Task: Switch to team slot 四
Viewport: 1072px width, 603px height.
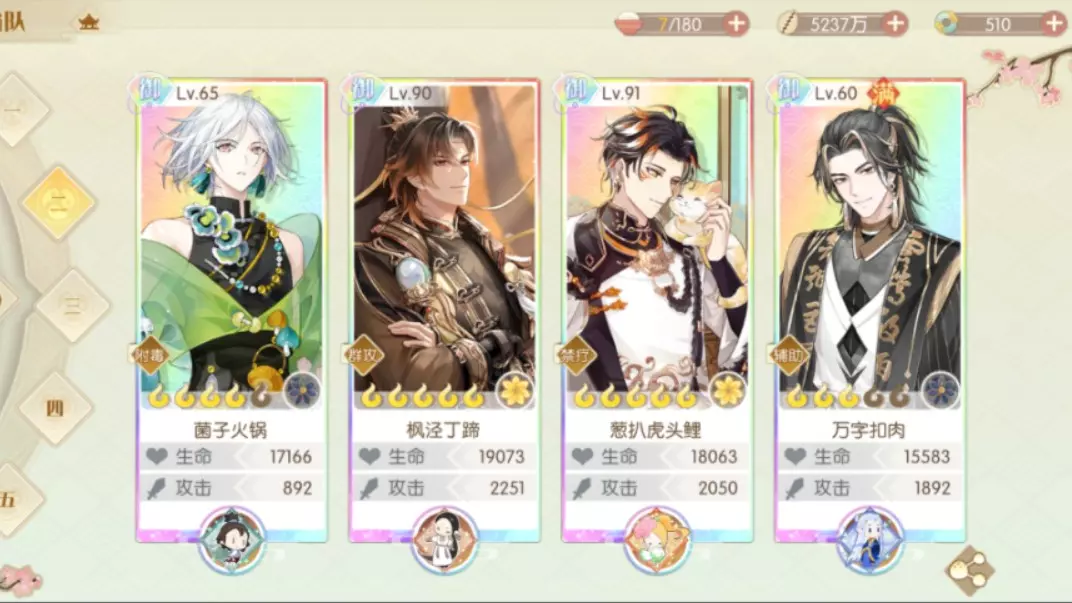Action: click(55, 409)
